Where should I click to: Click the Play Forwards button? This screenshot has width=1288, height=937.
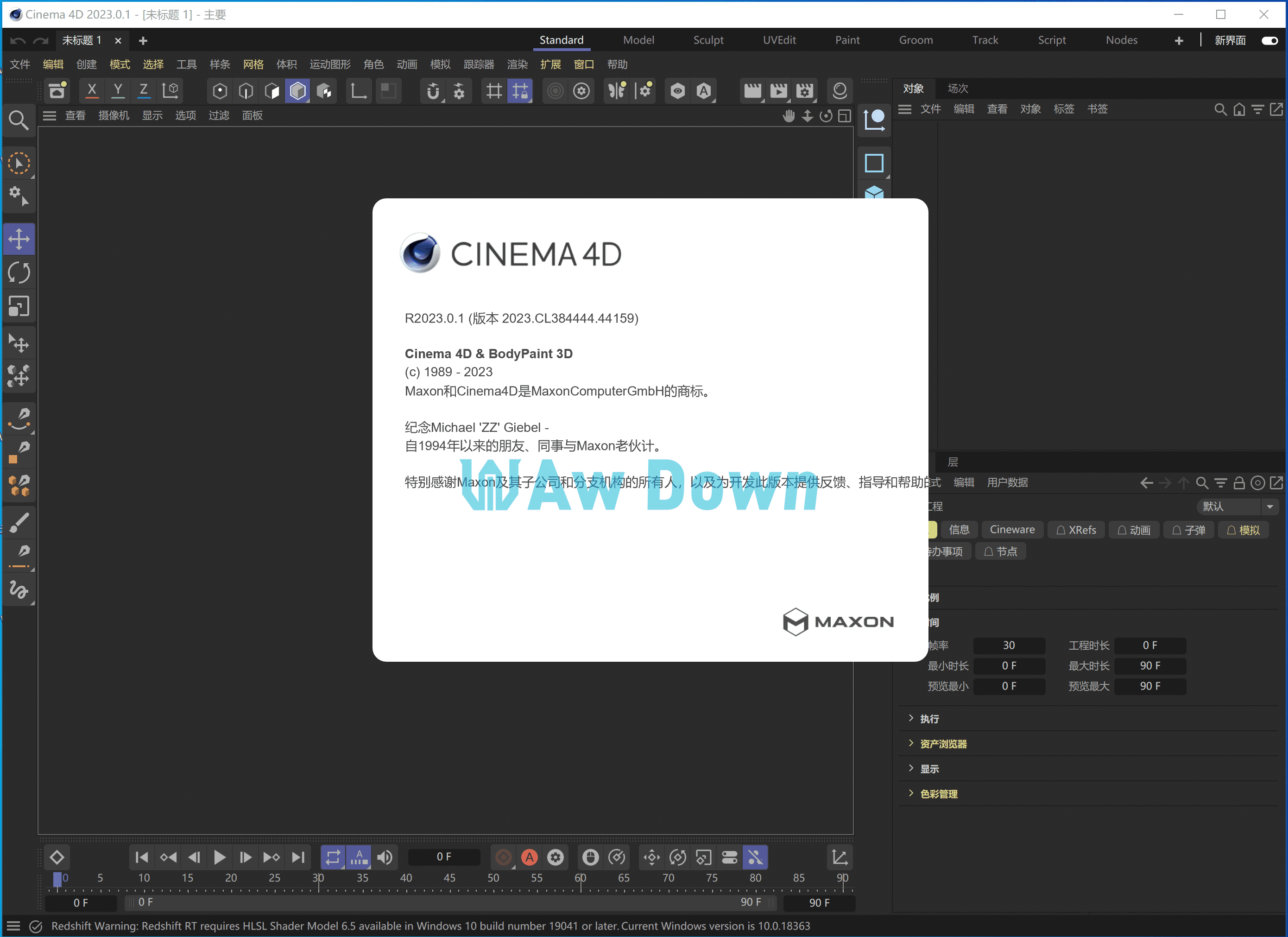pyautogui.click(x=219, y=857)
